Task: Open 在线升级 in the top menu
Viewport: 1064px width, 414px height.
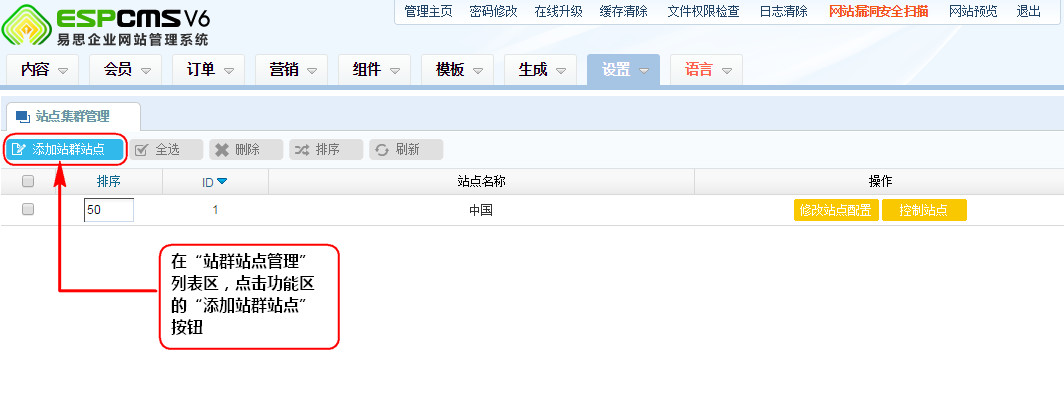Action: coord(558,12)
